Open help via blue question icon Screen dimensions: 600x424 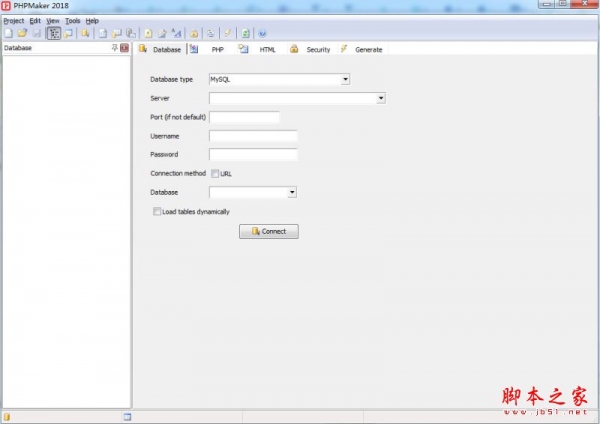(x=262, y=33)
